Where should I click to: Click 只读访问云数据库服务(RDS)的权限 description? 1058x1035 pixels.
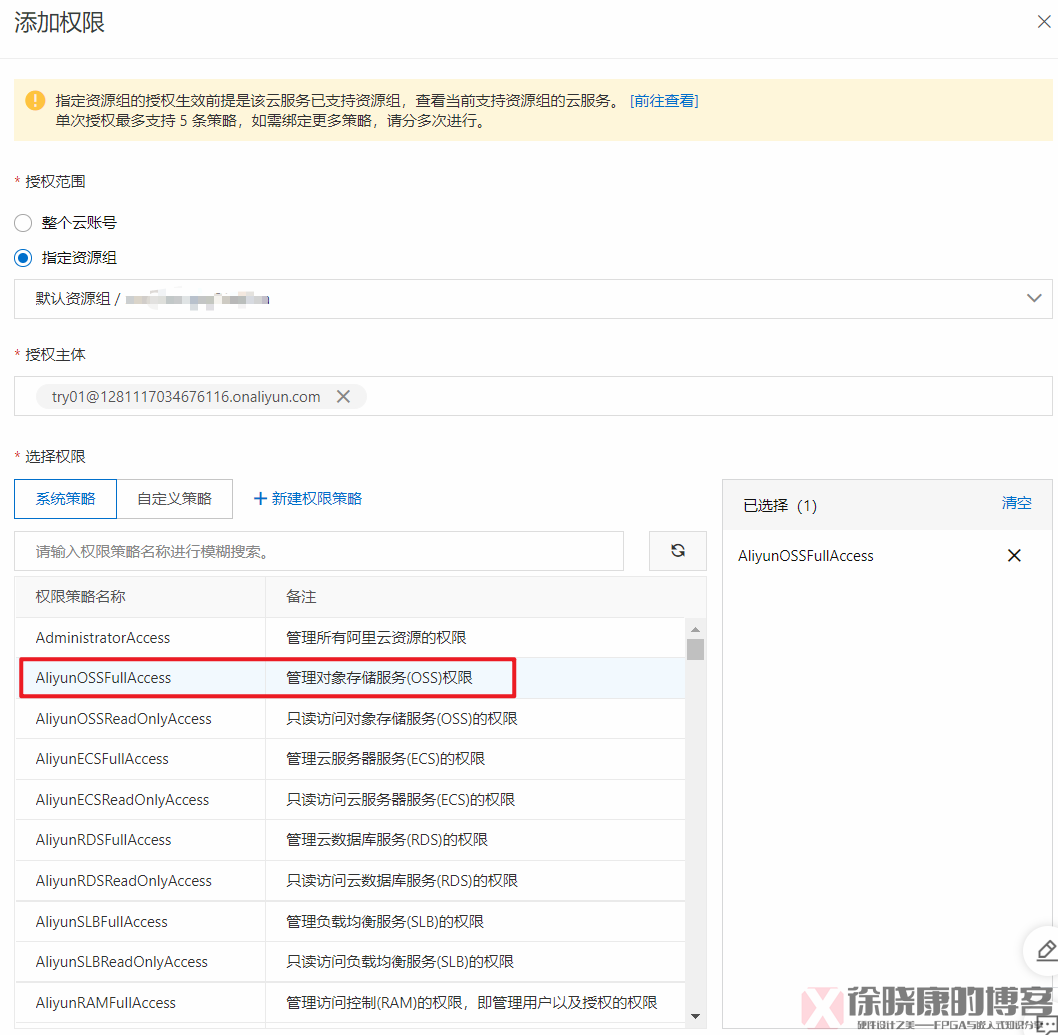coord(401,880)
